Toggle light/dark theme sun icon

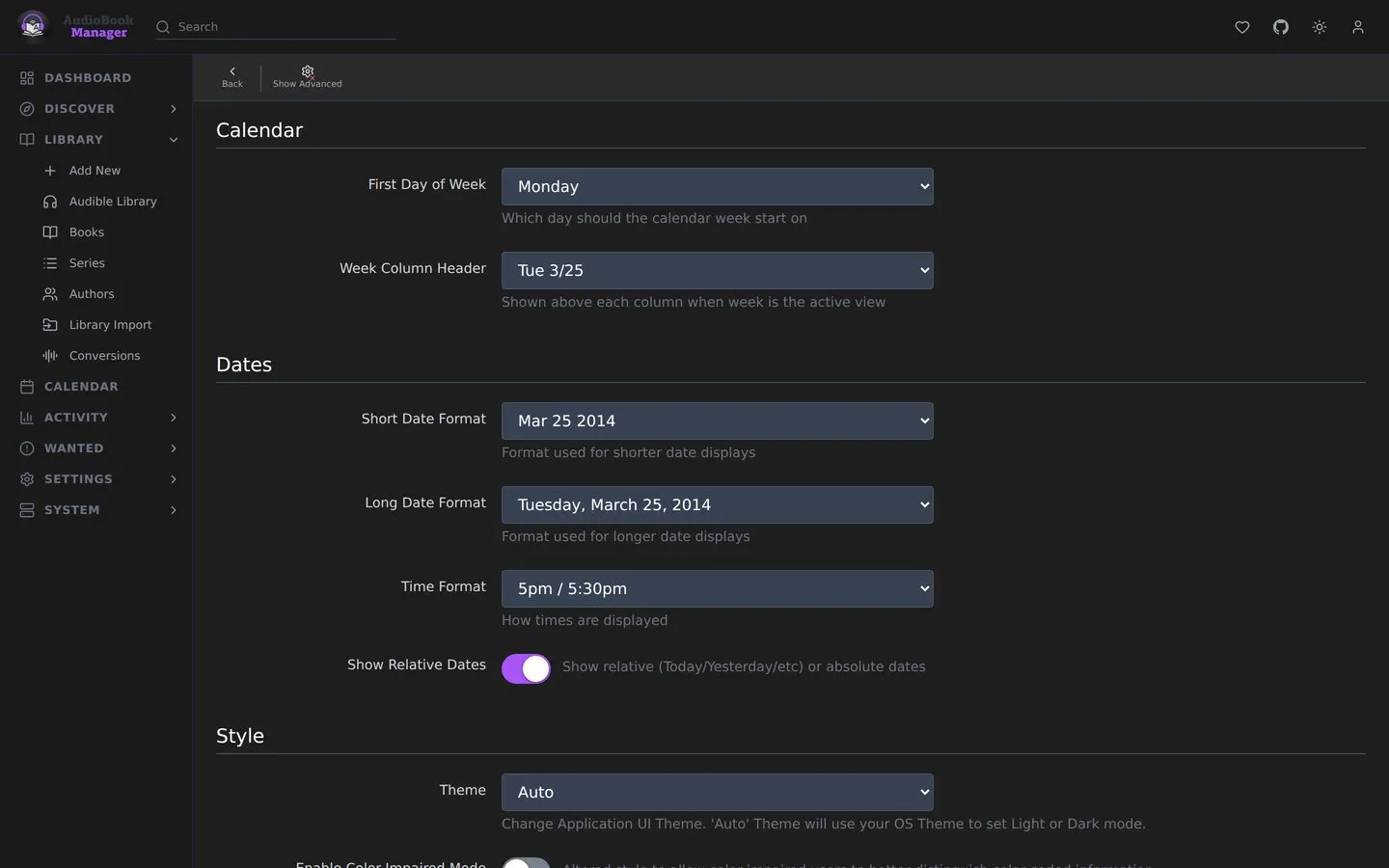click(1320, 27)
